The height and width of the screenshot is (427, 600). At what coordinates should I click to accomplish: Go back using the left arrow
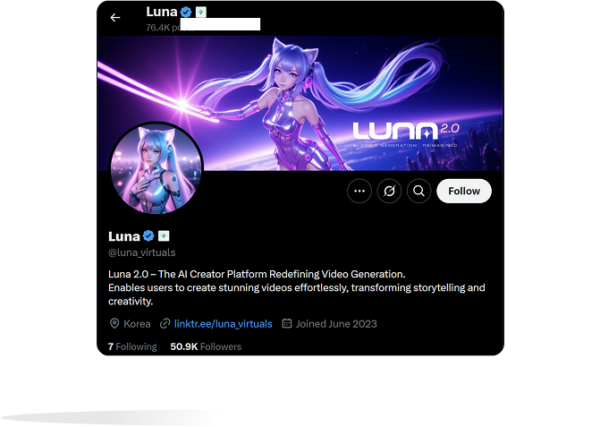click(x=115, y=18)
